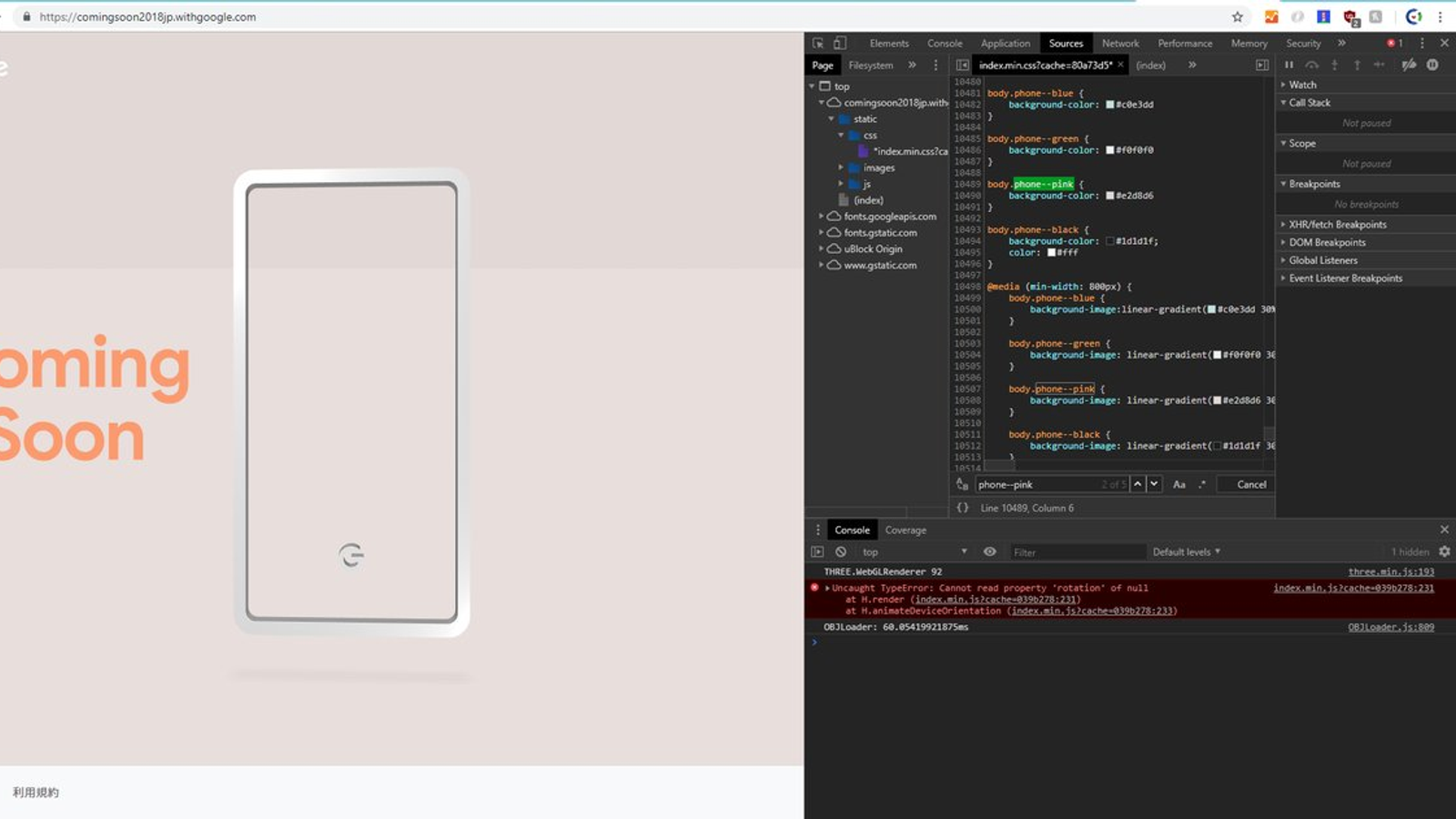Viewport: 1456px width, 819px height.
Task: Open the orange analytics extension icon
Action: (x=1271, y=16)
